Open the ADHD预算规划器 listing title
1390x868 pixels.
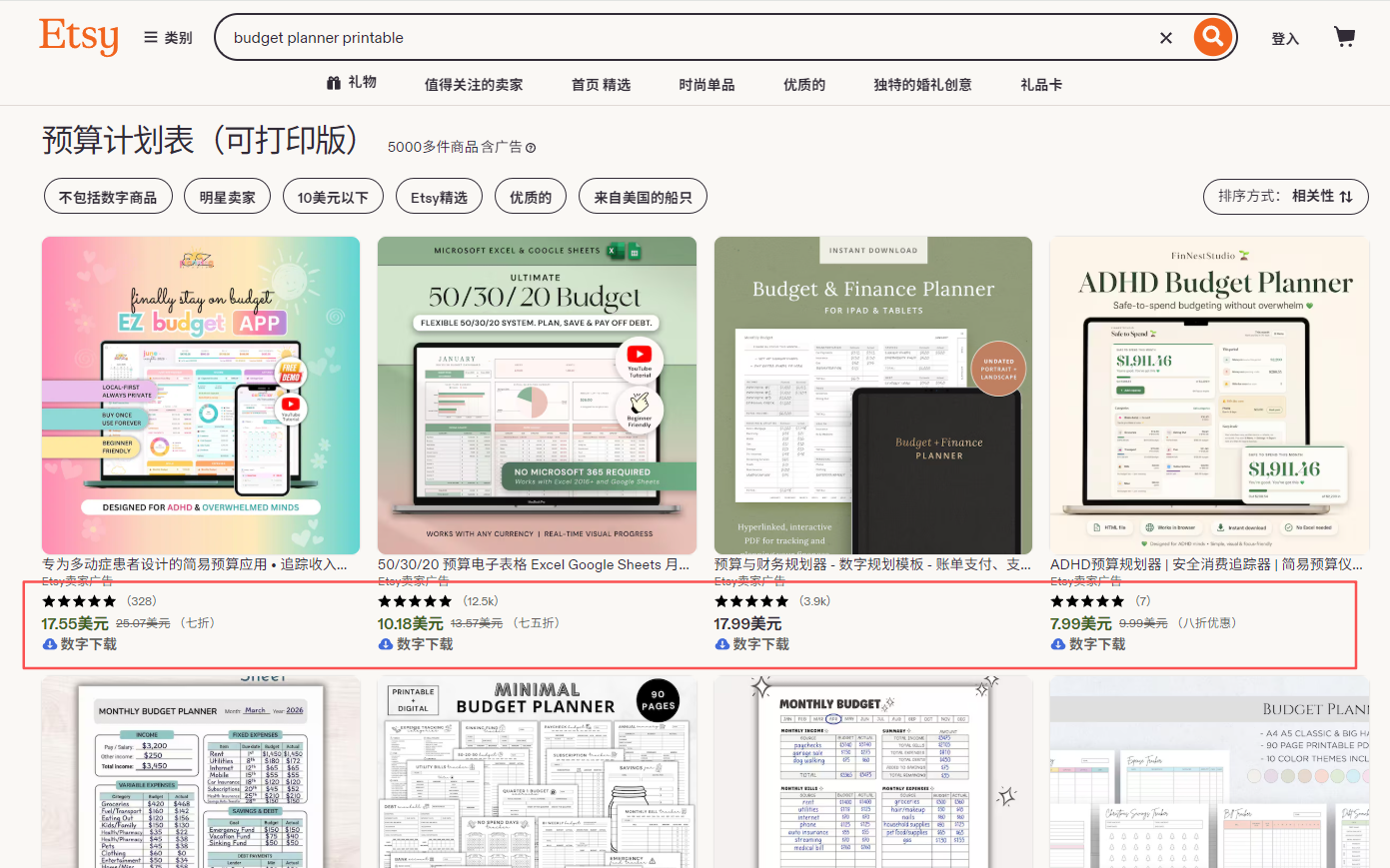(1206, 564)
